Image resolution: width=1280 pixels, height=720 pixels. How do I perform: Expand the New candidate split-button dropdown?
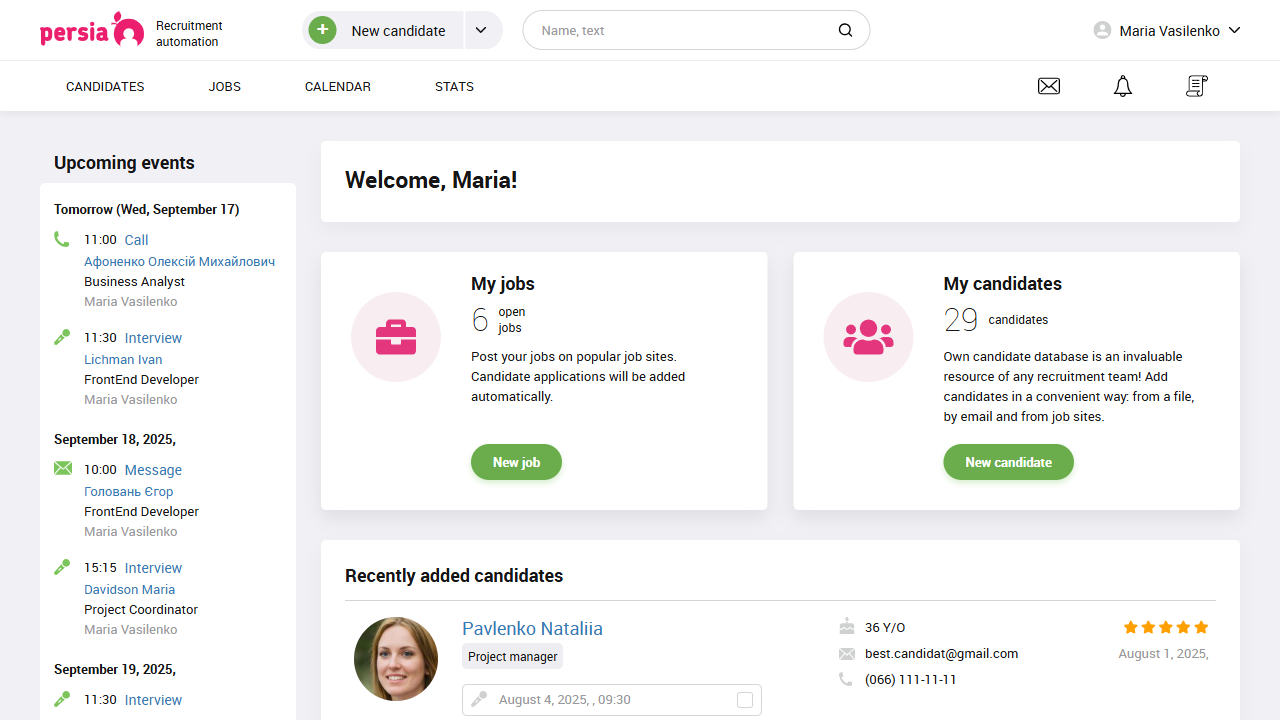tap(481, 30)
